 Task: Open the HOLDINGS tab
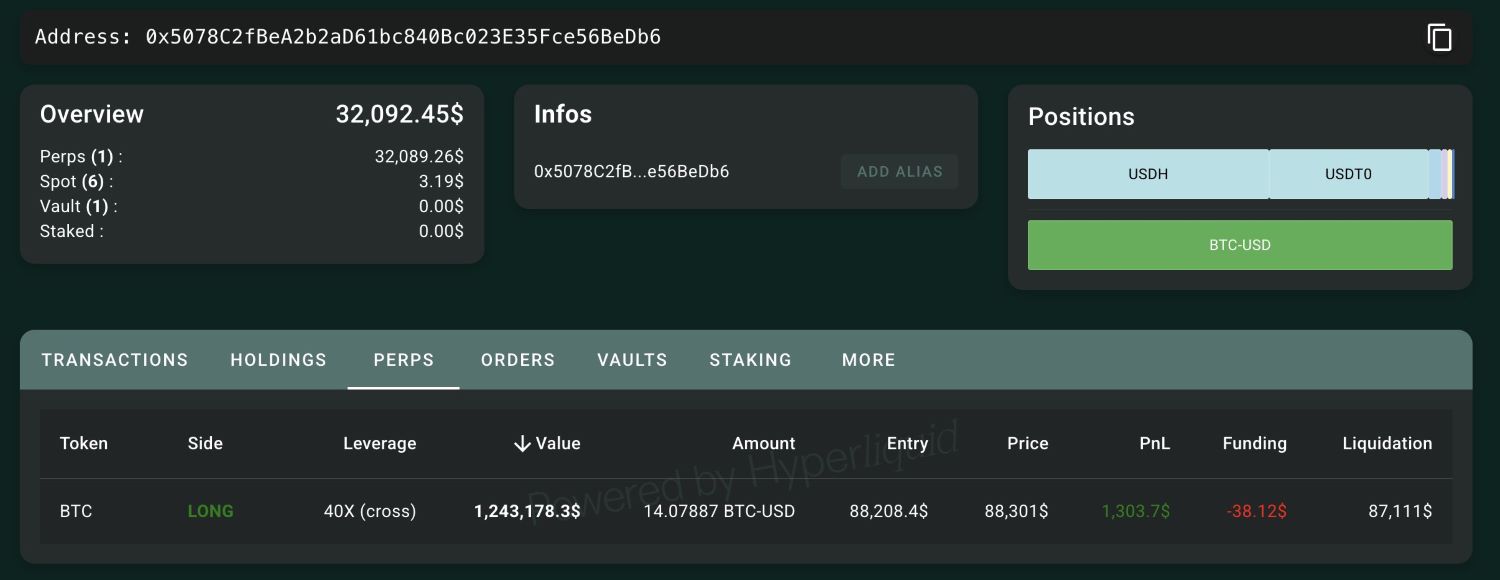(278, 360)
